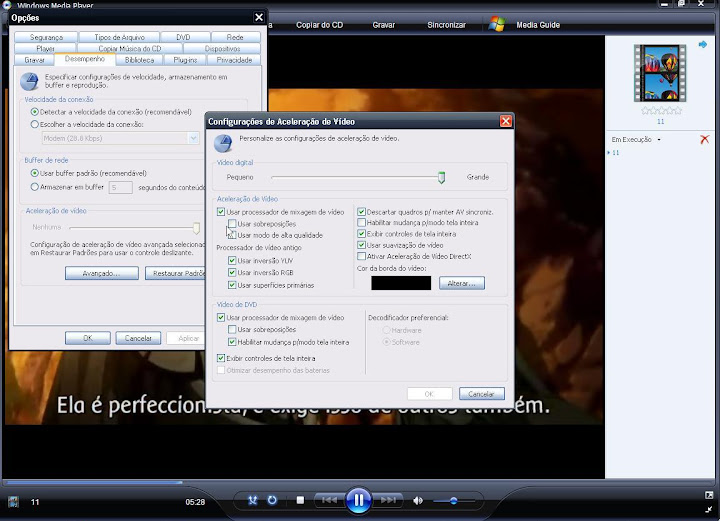Viewport: 720px width, 521px height.
Task: Click the full-screen view icon
Action: coord(709,495)
